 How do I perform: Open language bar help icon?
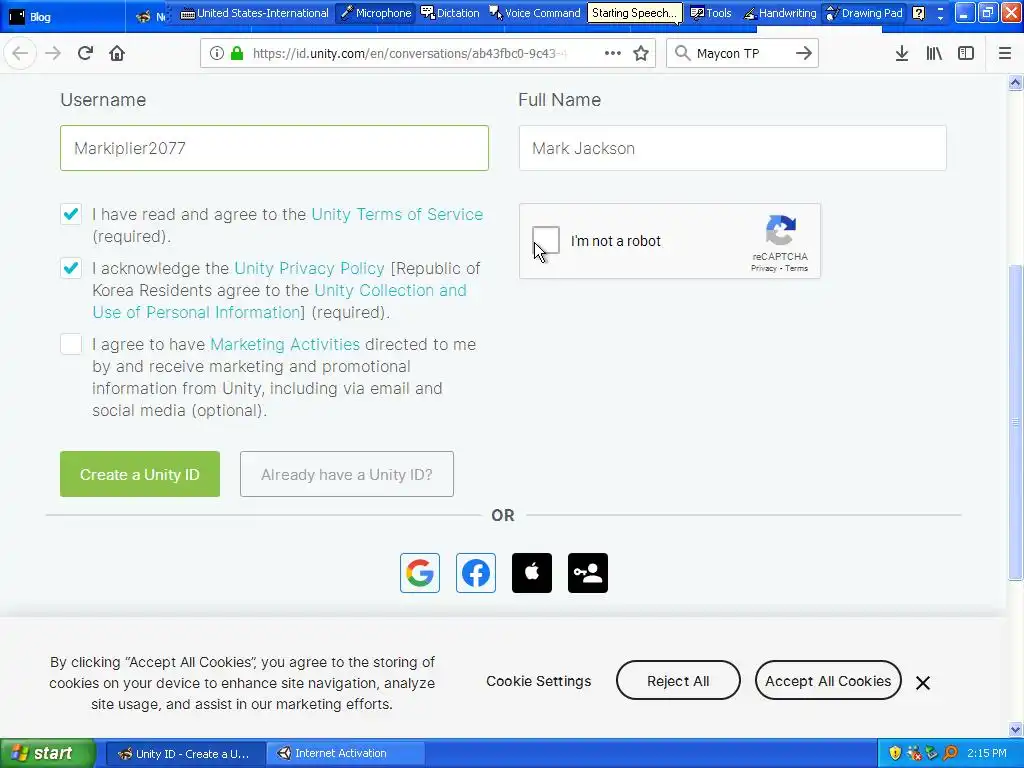tap(919, 13)
